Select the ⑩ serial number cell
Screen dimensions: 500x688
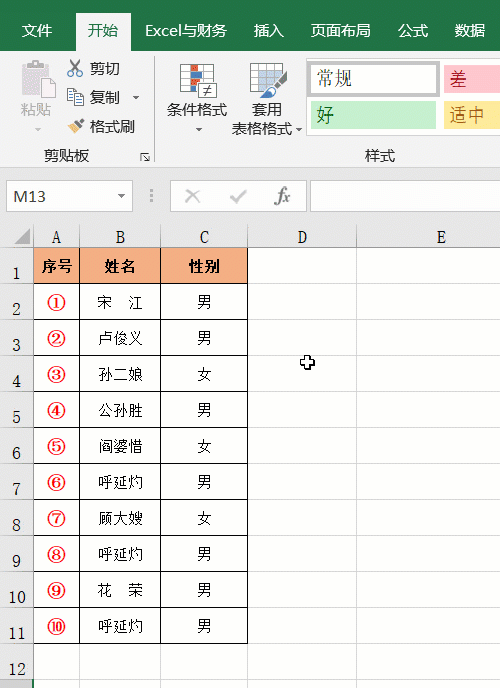click(x=57, y=626)
